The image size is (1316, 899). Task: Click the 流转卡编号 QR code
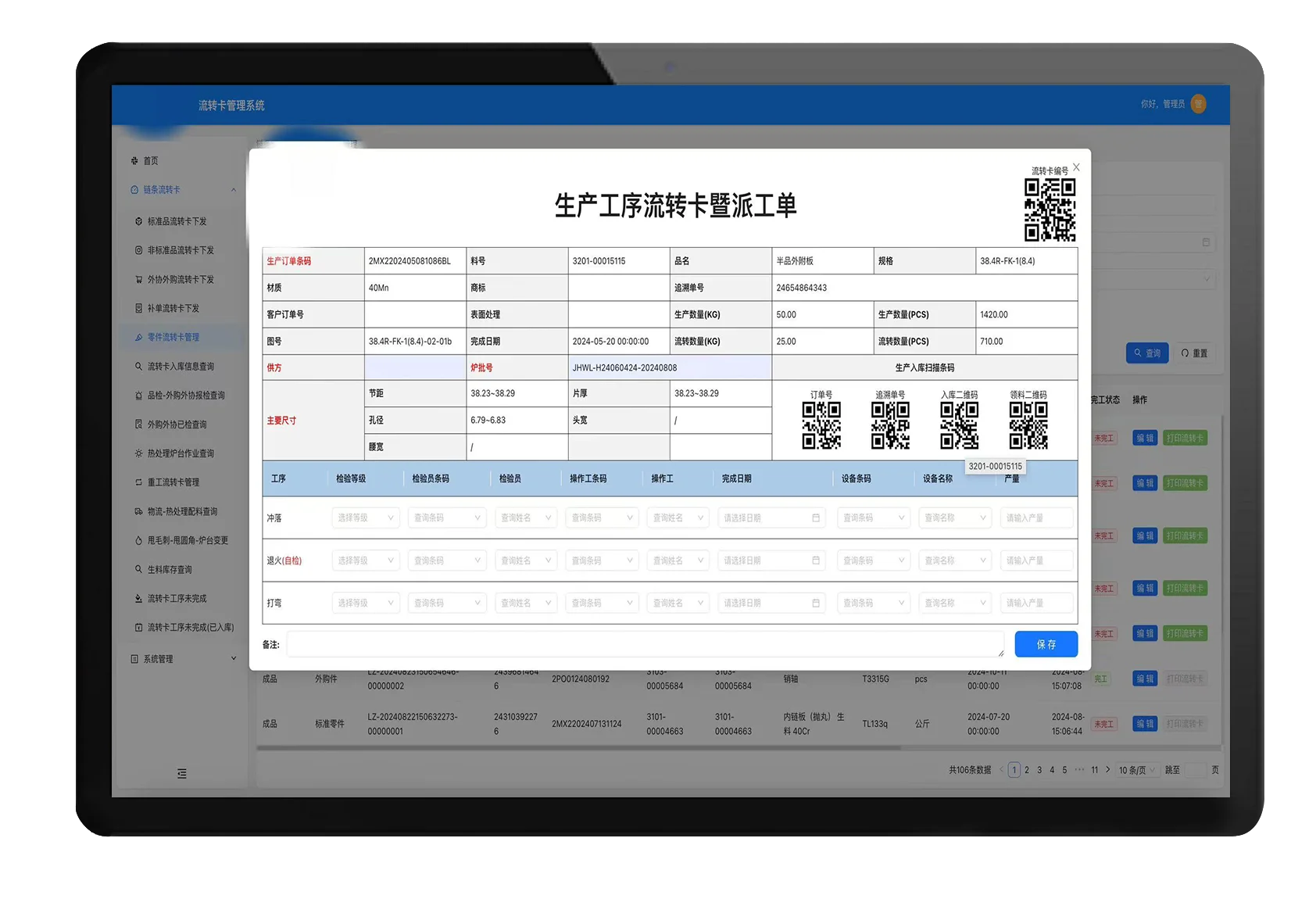click(1050, 210)
